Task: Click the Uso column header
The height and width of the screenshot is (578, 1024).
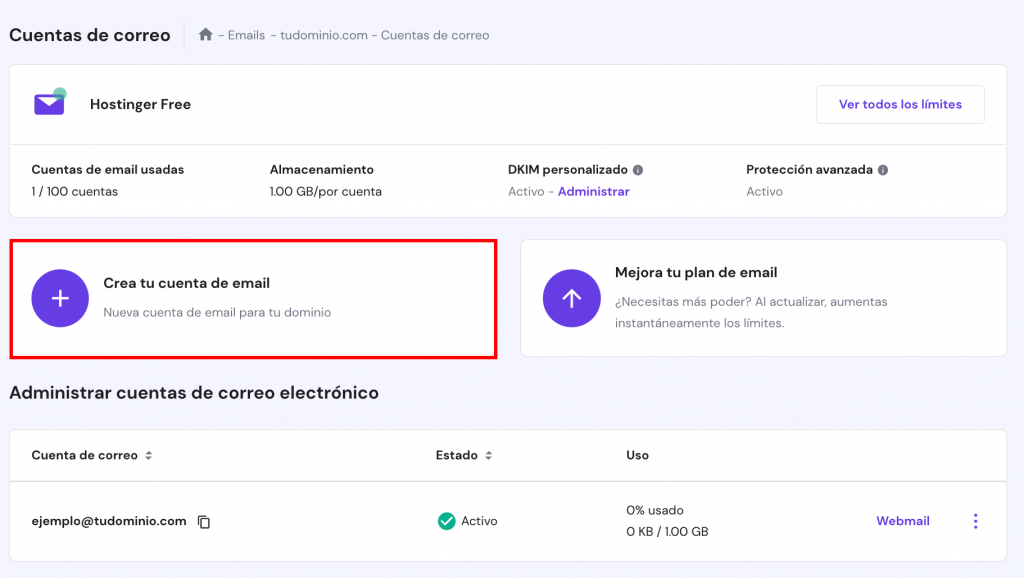Action: (x=637, y=455)
